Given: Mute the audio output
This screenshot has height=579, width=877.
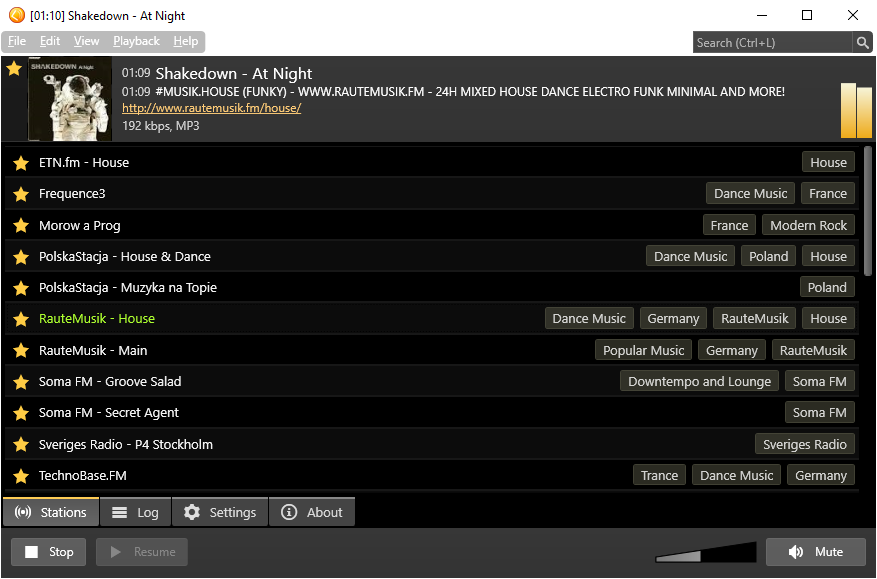Looking at the screenshot, I should (x=816, y=552).
